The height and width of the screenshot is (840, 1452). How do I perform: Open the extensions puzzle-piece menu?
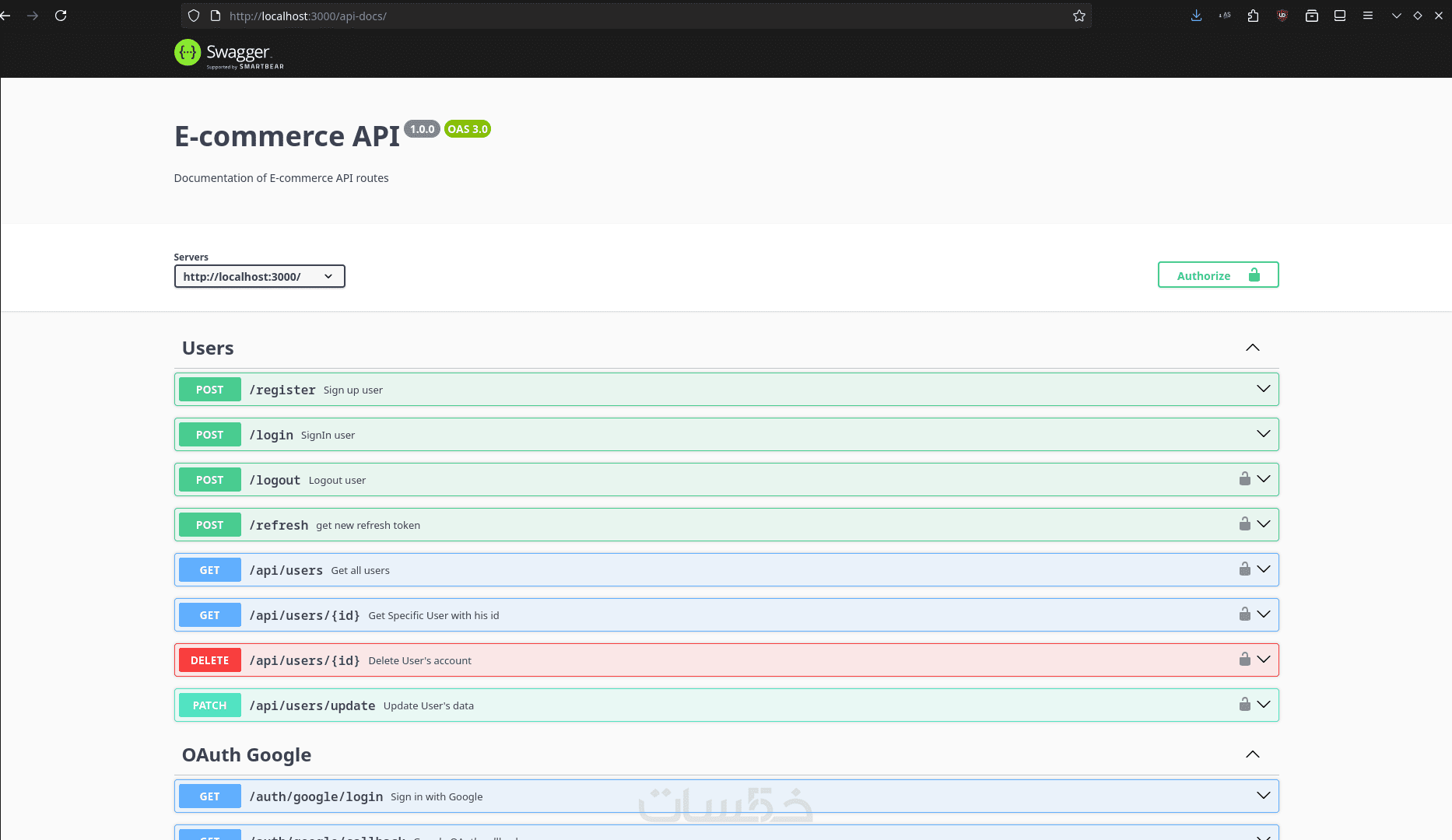coord(1253,16)
